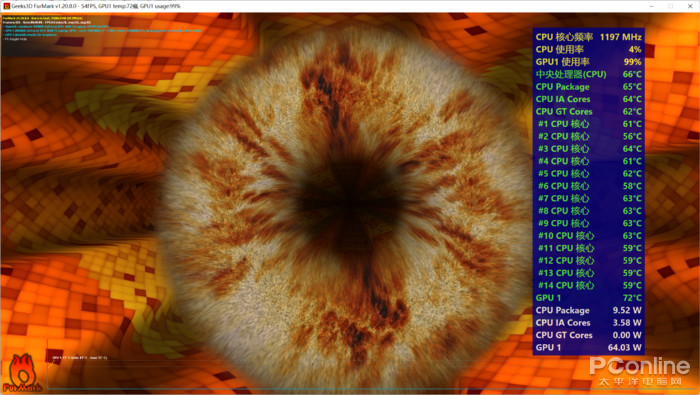Select the CPU 使用率 4% row
This screenshot has width=700, height=395.
coord(588,50)
